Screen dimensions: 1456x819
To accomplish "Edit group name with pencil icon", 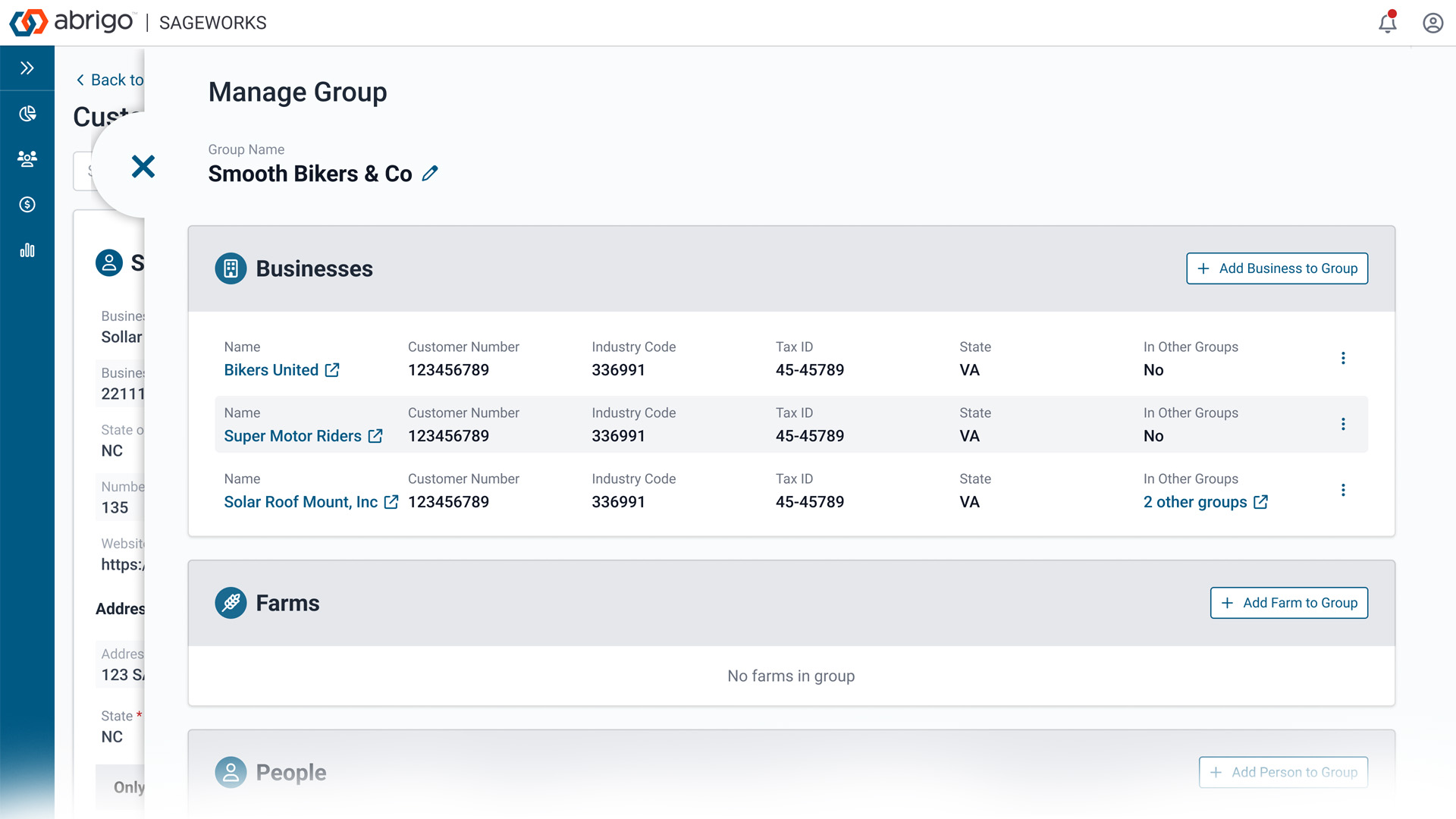I will pos(430,174).
